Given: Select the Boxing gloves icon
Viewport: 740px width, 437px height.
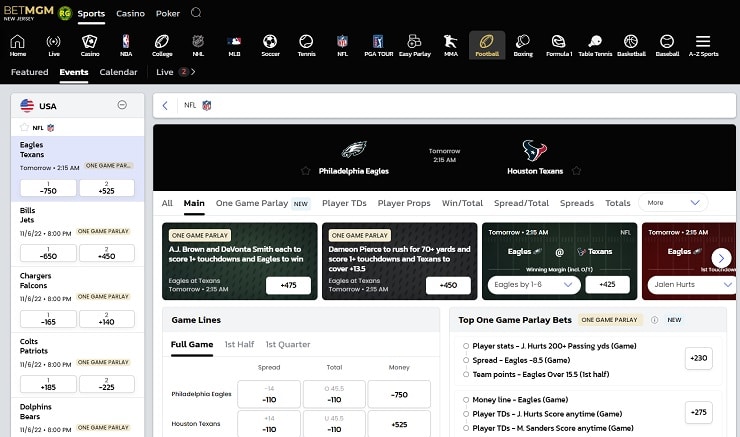Looking at the screenshot, I should [523, 45].
